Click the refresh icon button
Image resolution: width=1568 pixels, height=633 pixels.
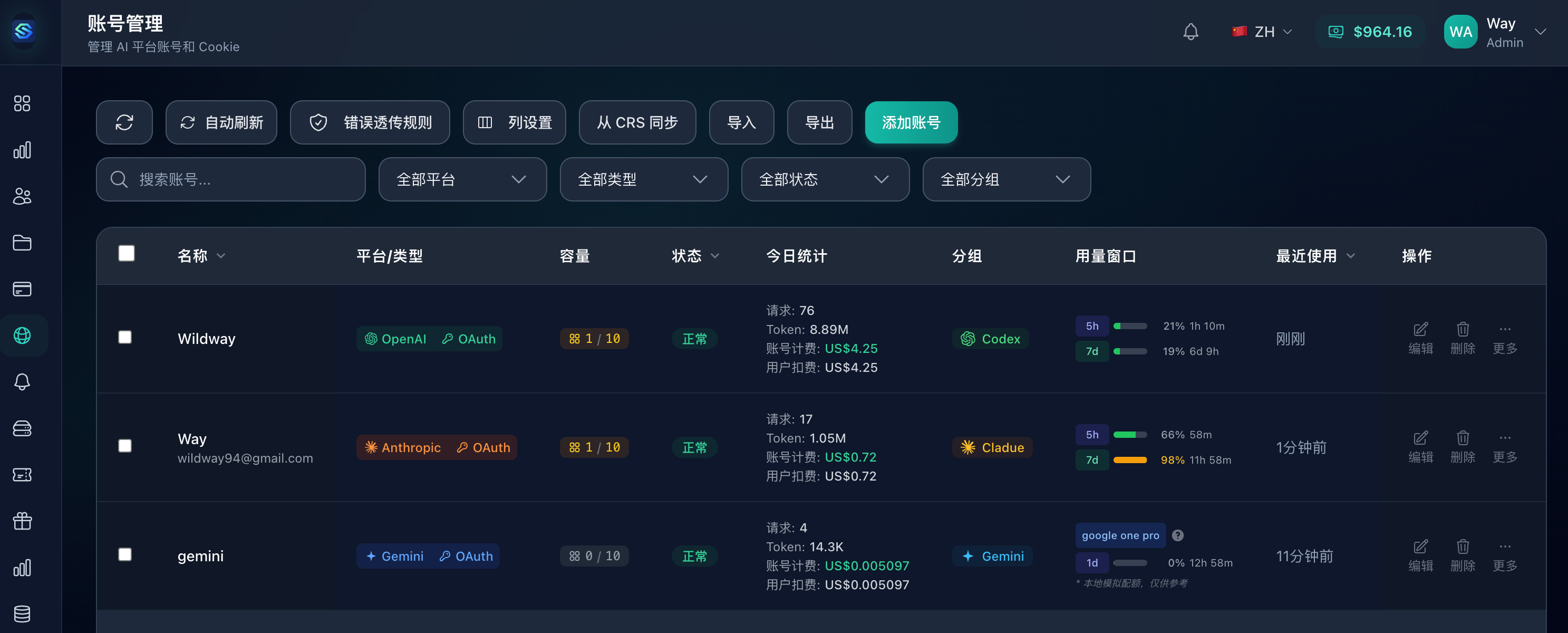pos(124,122)
